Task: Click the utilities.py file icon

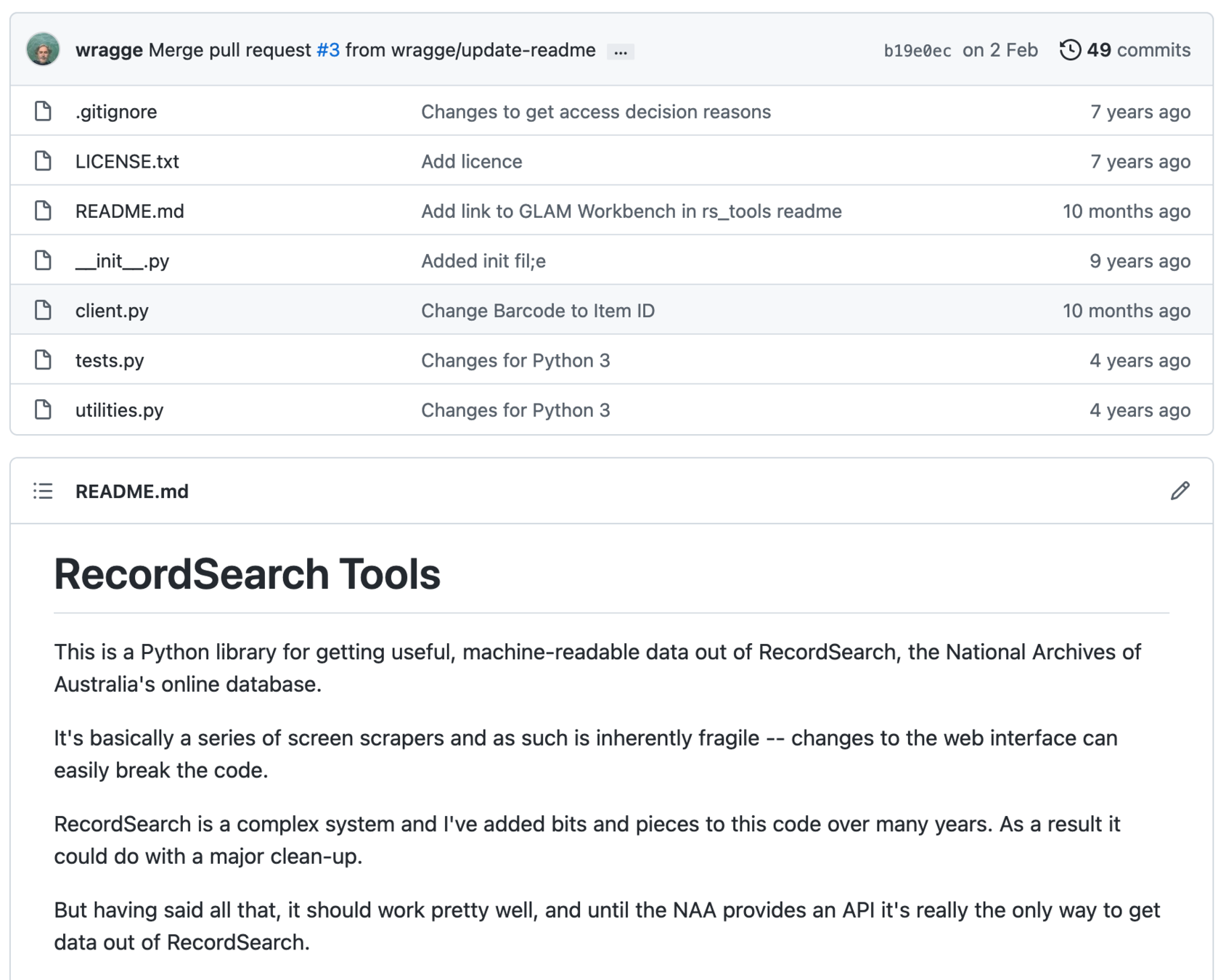Action: [x=43, y=410]
